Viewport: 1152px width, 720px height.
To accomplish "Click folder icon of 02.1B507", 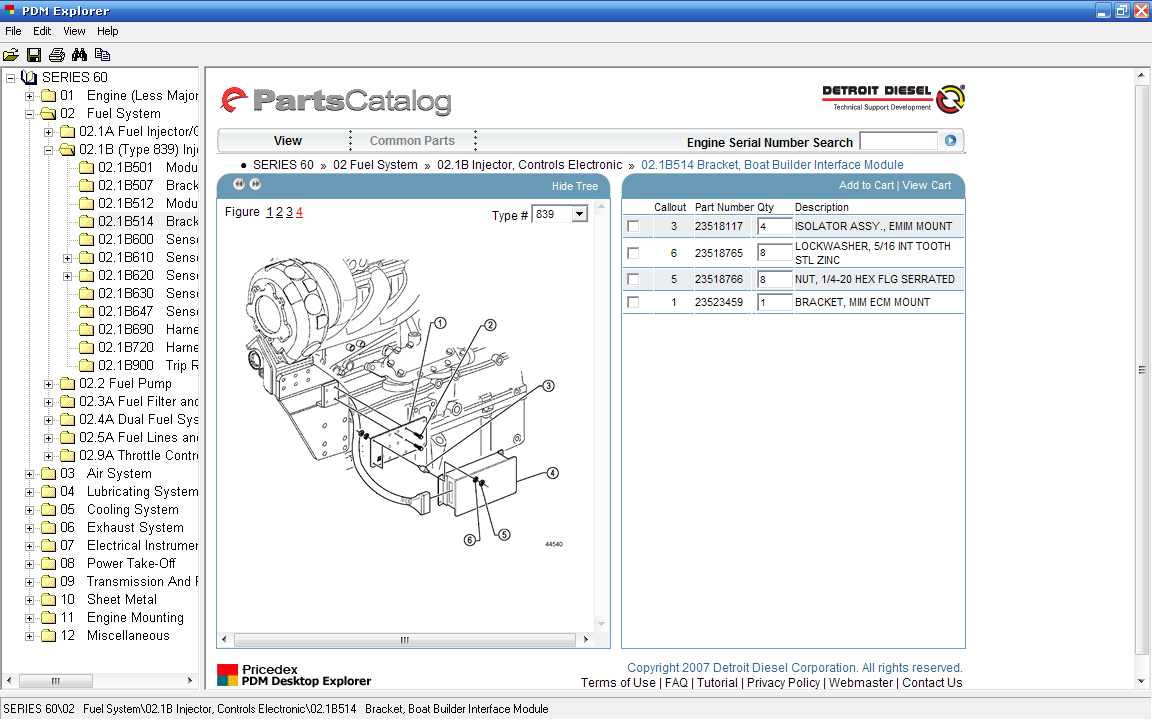I will pyautogui.click(x=87, y=186).
